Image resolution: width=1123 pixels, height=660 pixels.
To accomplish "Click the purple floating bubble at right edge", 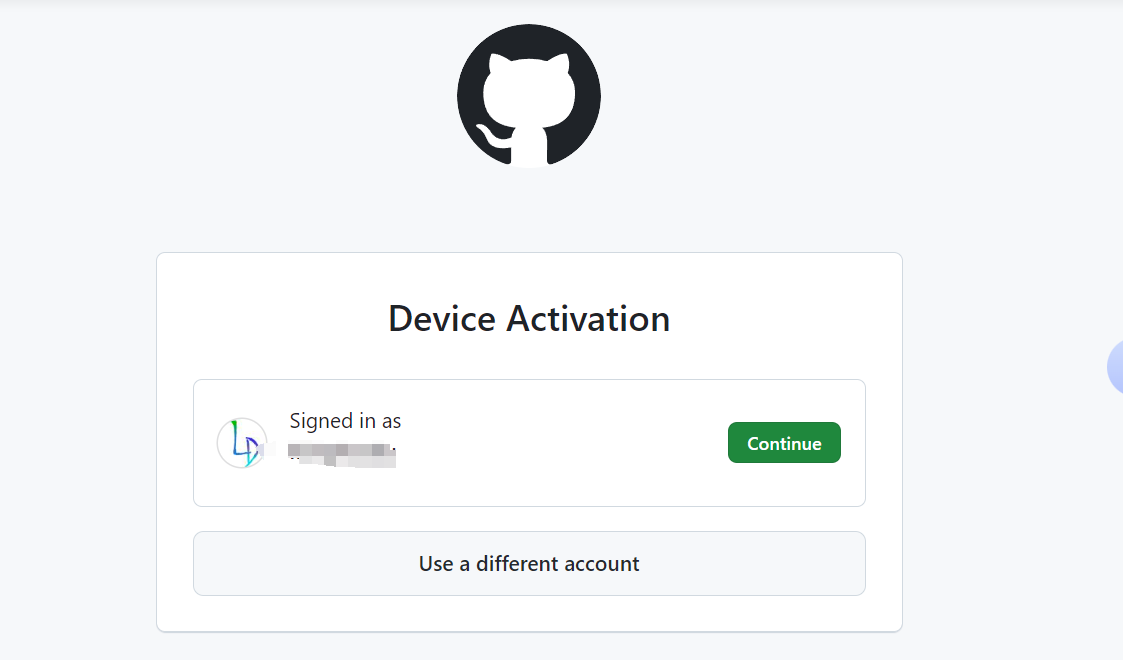I will click(x=1115, y=367).
